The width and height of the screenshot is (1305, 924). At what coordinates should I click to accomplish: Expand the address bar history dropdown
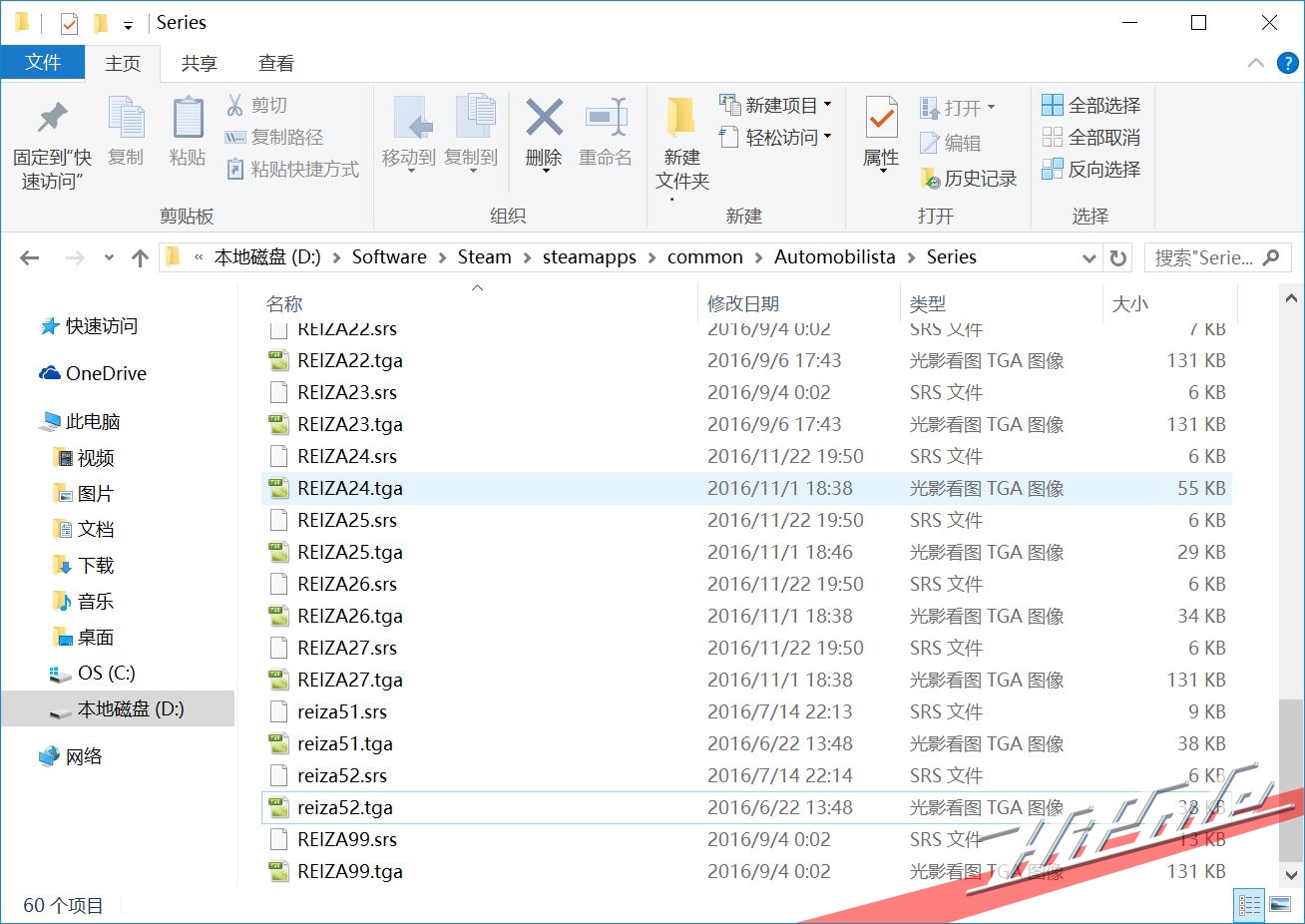[x=1088, y=257]
